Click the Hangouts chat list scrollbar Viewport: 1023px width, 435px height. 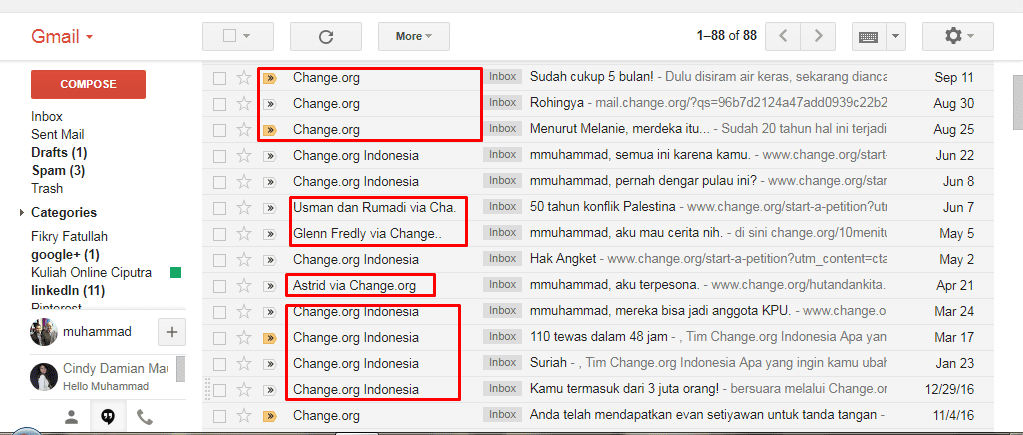click(x=181, y=369)
